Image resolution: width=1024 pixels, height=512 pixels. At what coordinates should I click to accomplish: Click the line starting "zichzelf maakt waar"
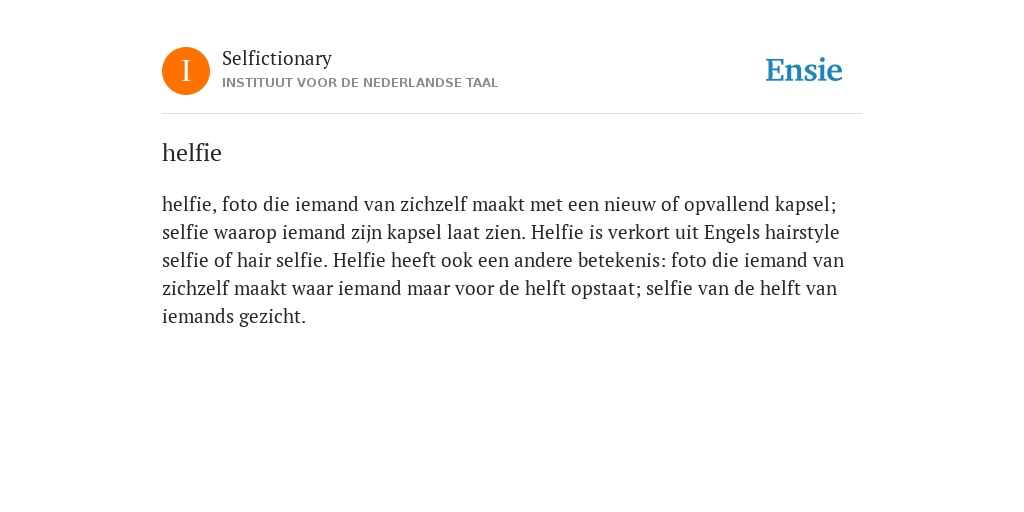point(500,289)
